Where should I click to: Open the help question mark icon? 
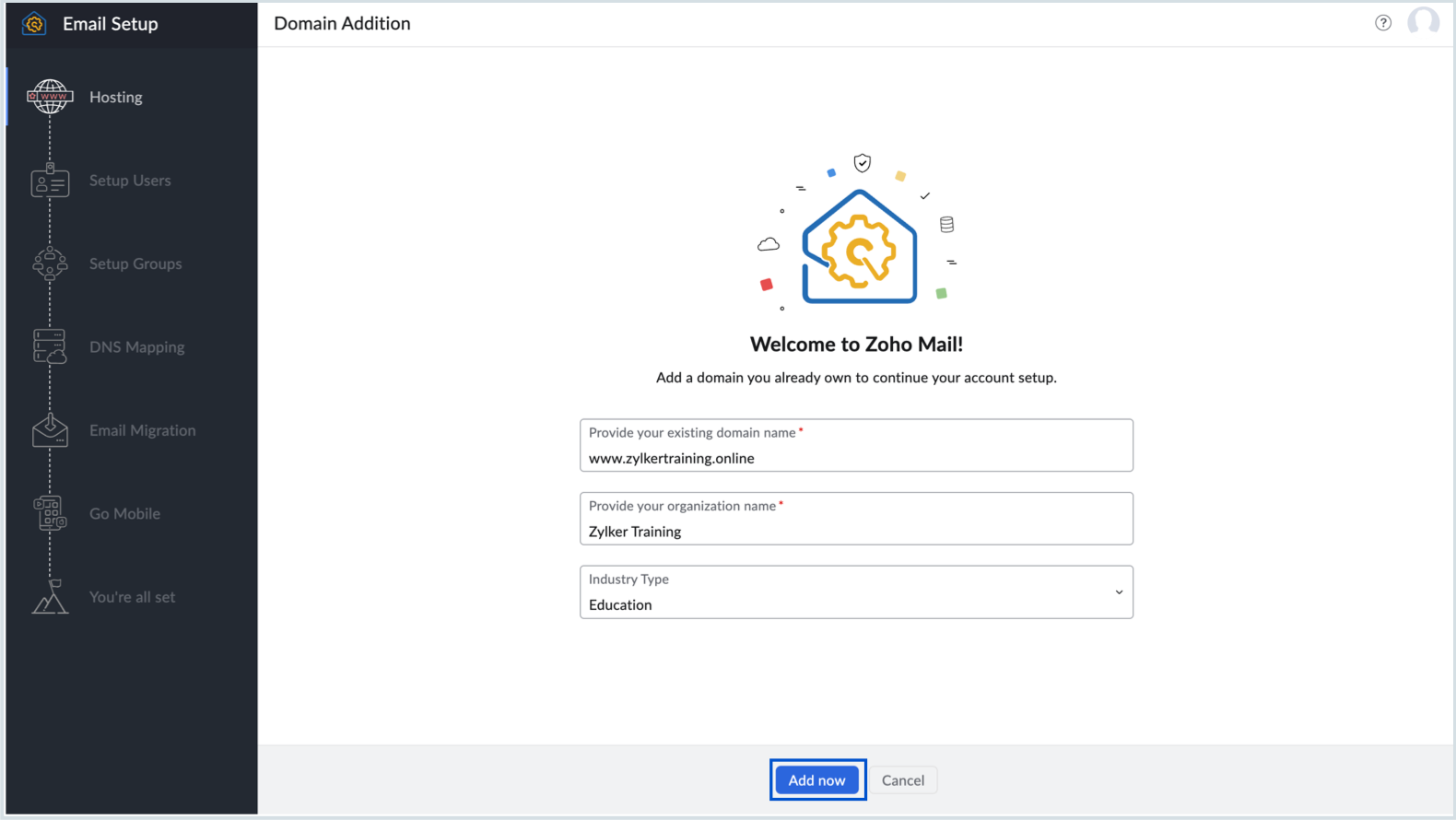(1382, 23)
